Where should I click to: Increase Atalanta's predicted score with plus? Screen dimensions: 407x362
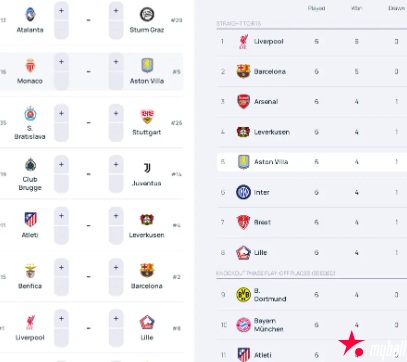click(x=61, y=11)
